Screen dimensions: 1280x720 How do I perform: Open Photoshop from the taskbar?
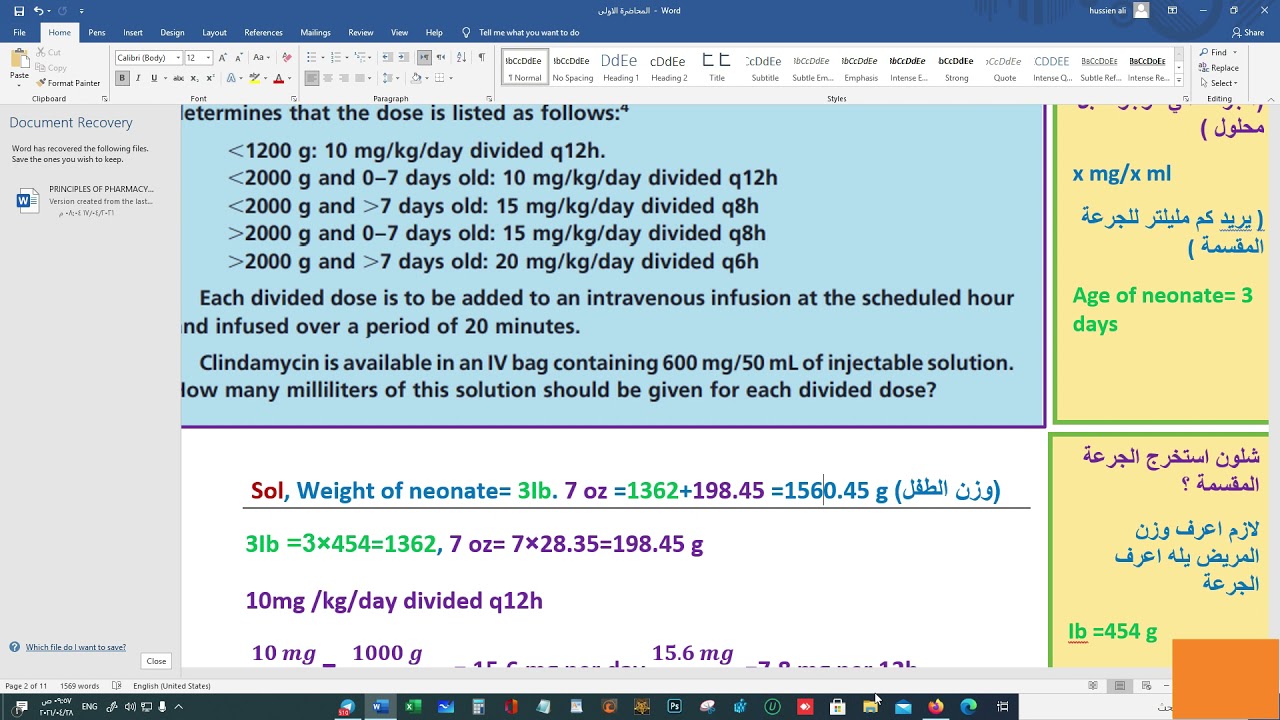[x=674, y=707]
